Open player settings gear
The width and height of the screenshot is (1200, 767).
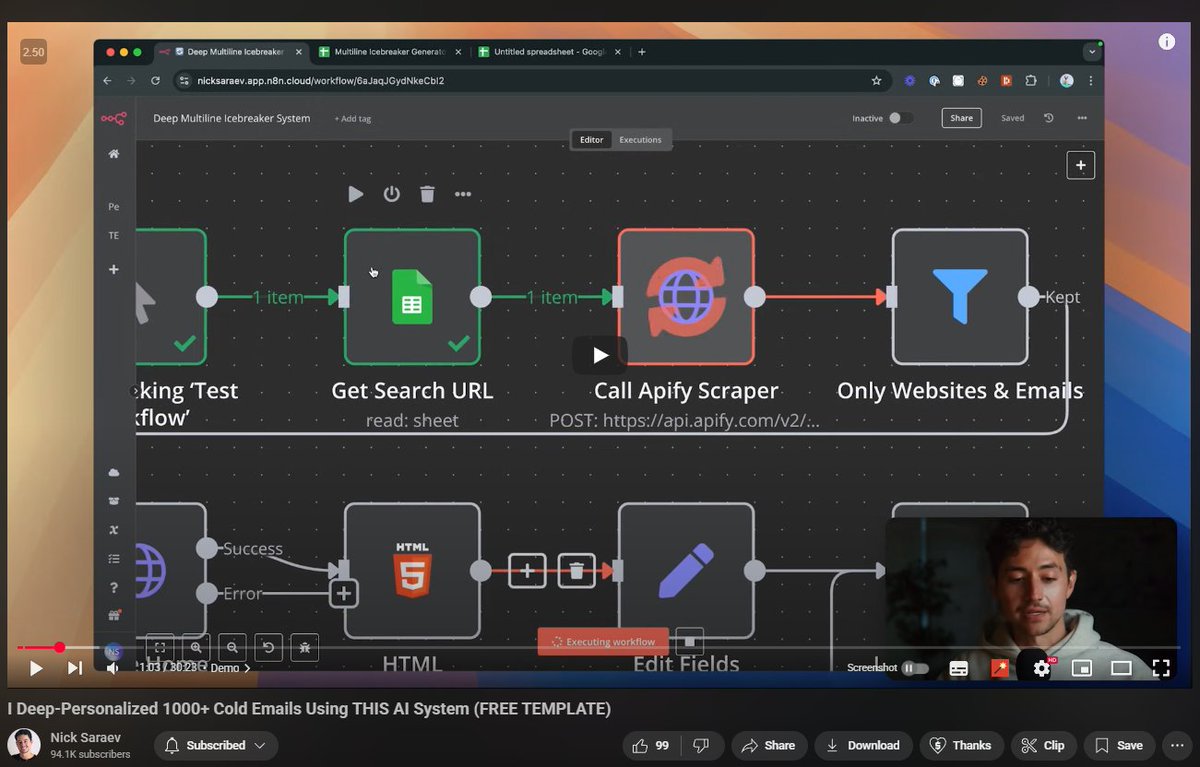click(1042, 668)
